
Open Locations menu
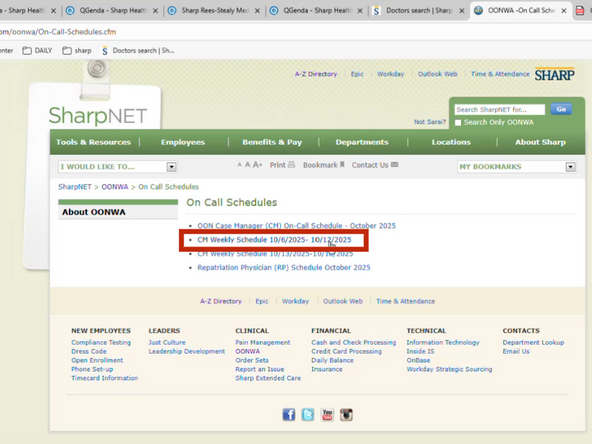[x=451, y=142]
